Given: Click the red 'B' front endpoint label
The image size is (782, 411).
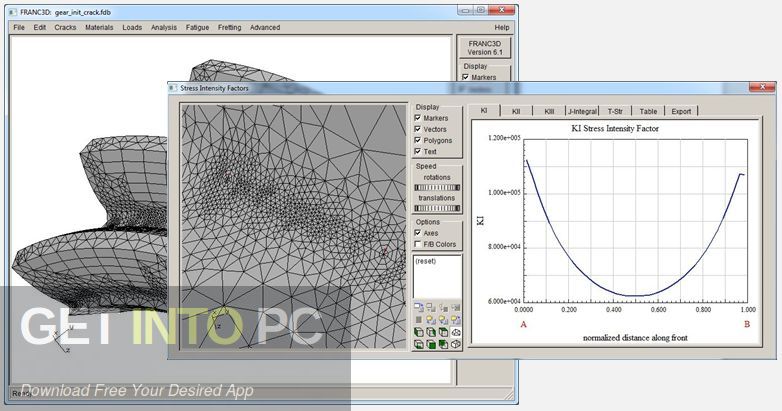Looking at the screenshot, I should 747,324.
